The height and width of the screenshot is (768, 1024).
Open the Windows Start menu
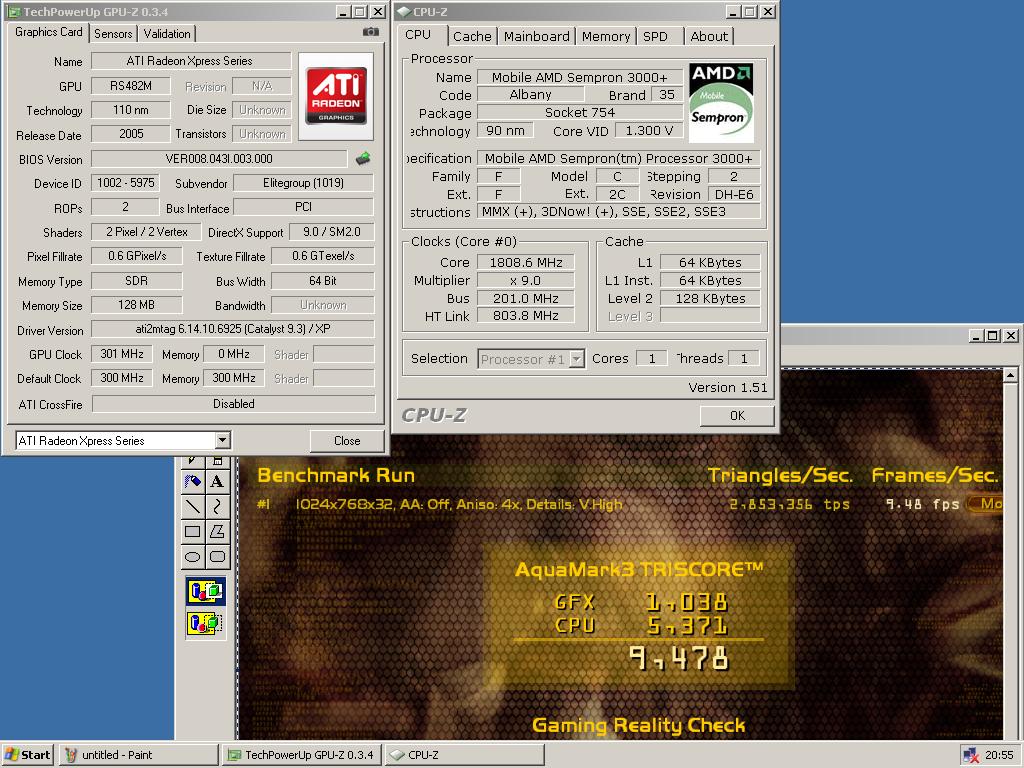(27, 754)
